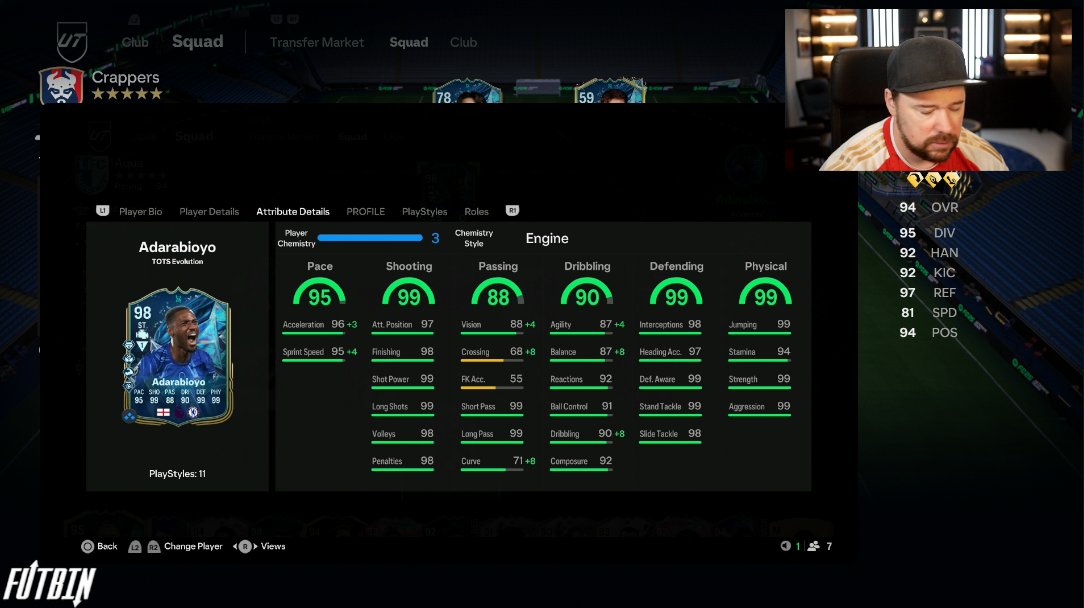Click the right stick Views icon
This screenshot has width=1084, height=608.
pos(245,546)
